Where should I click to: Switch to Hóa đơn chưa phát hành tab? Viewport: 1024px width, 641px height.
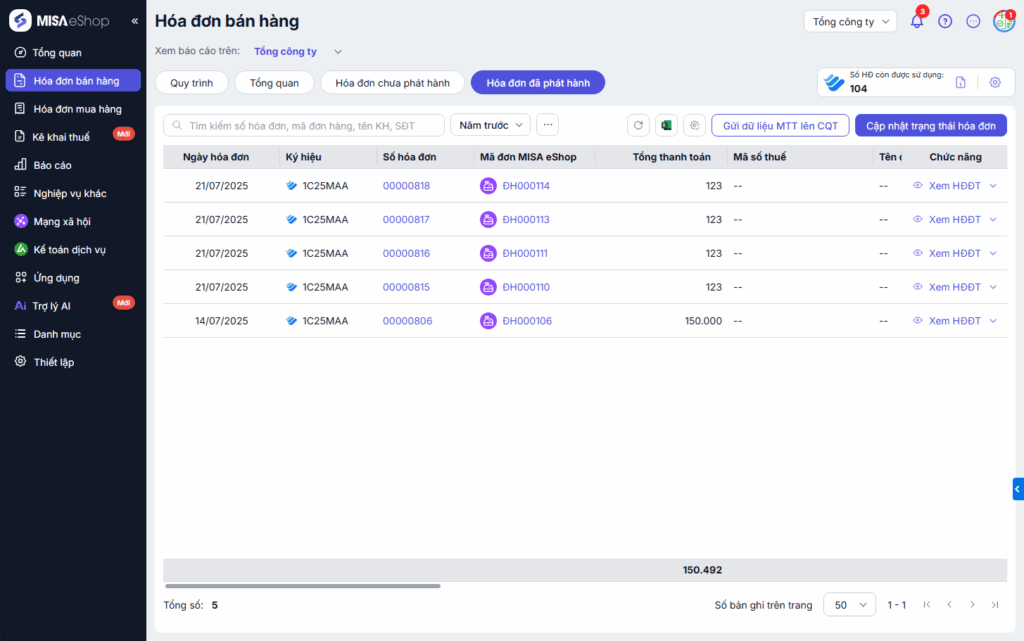[x=399, y=83]
